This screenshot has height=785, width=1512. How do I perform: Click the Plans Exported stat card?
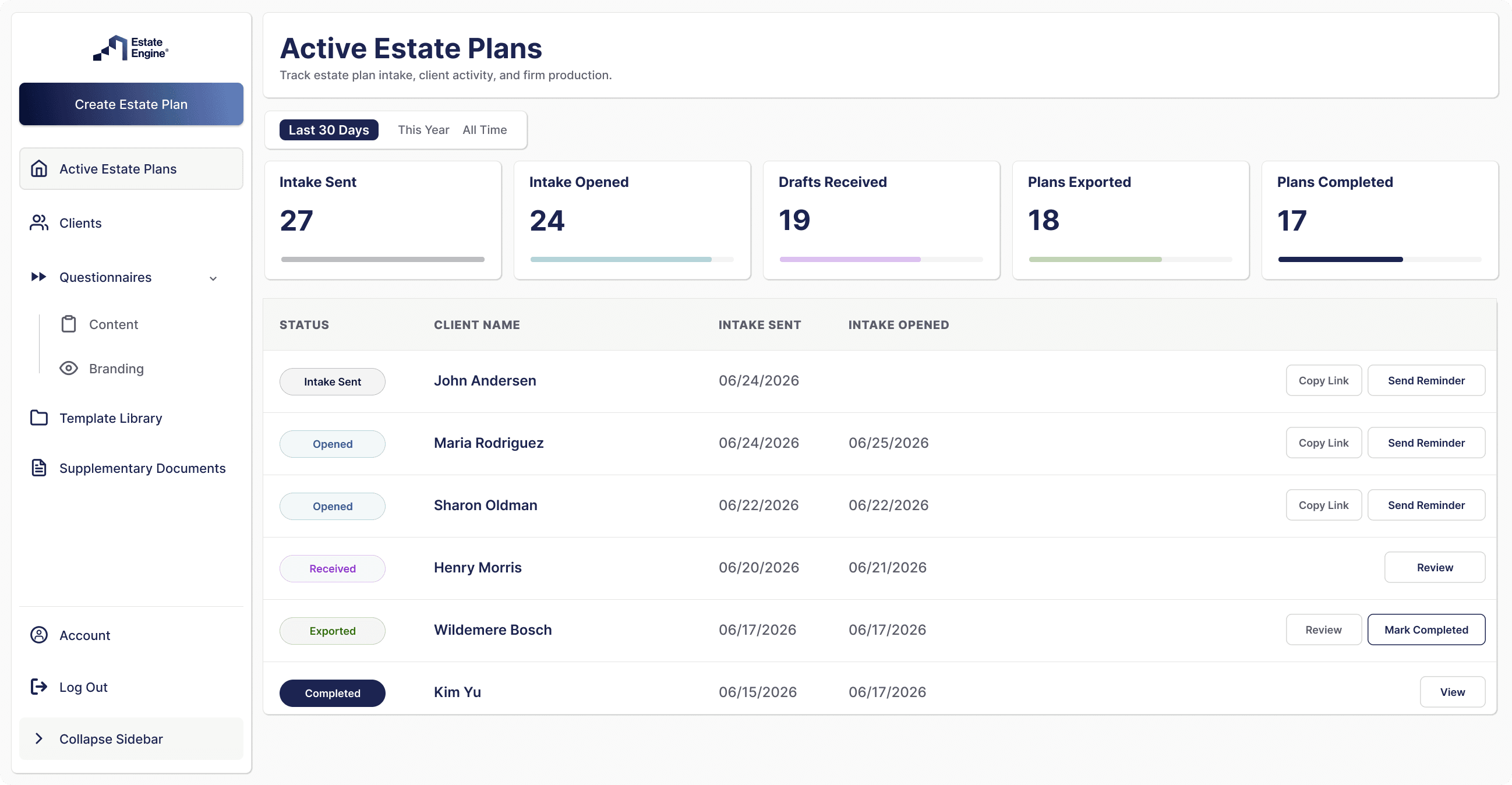(1131, 220)
